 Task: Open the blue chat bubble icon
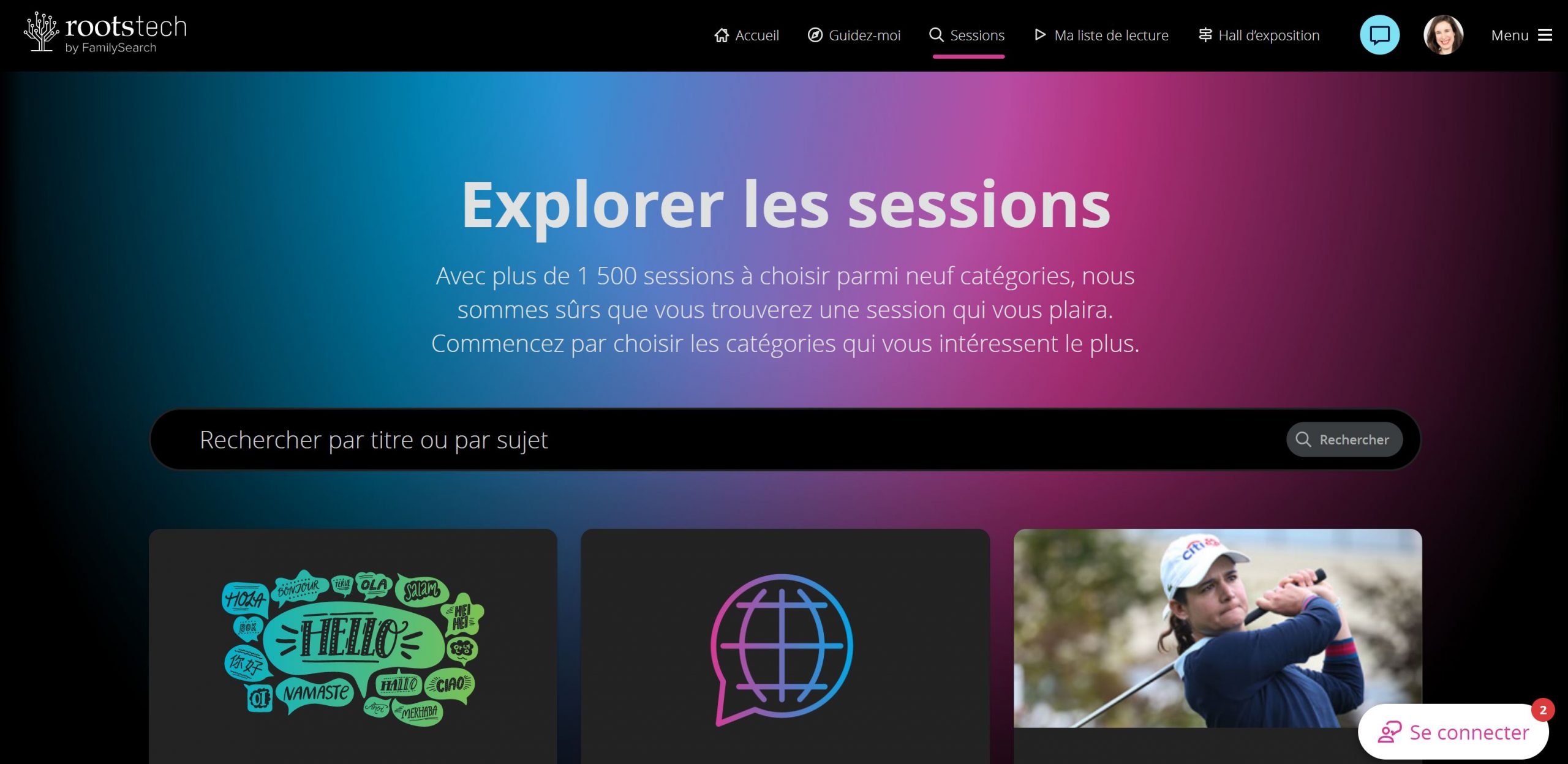point(1379,35)
